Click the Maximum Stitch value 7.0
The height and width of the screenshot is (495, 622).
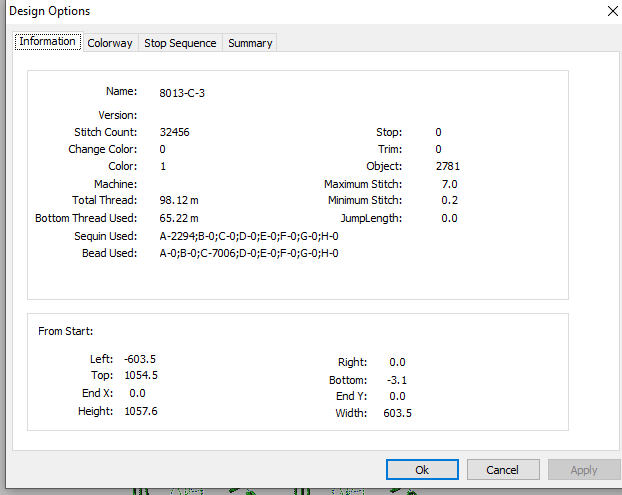449,184
